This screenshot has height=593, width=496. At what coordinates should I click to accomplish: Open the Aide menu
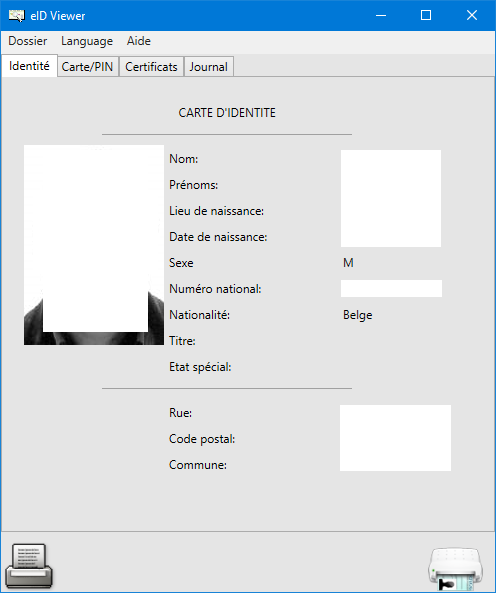(139, 41)
